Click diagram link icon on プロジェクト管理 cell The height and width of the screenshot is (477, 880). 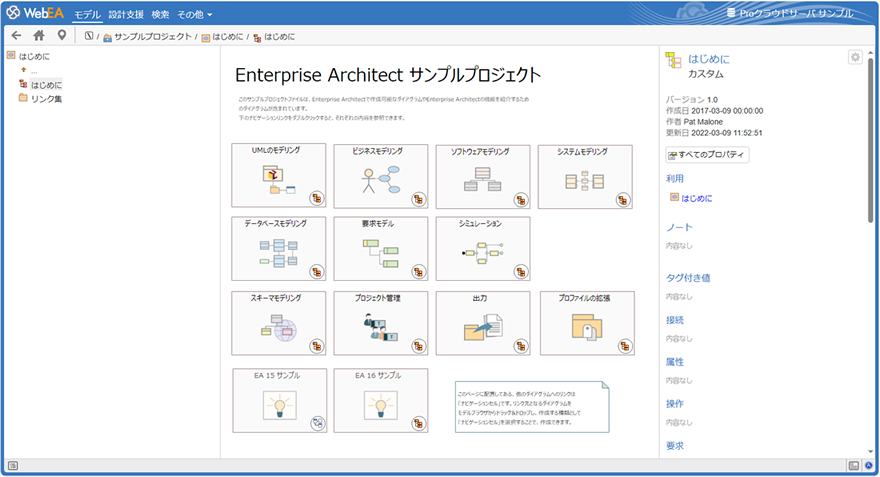click(418, 346)
